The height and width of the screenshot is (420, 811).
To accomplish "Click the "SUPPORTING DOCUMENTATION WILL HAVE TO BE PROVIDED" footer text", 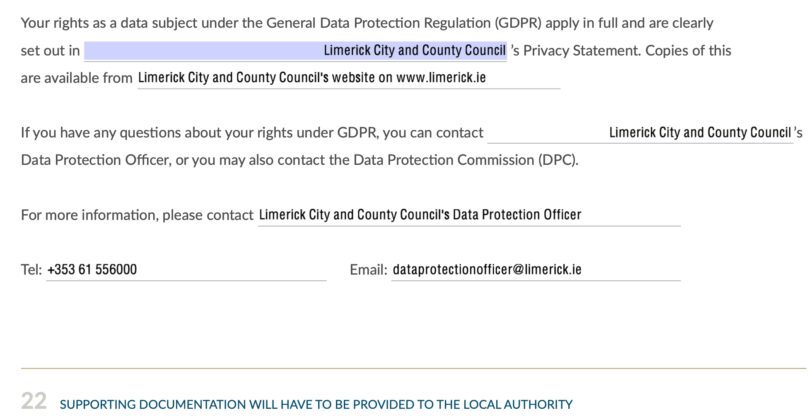I will (x=316, y=404).
